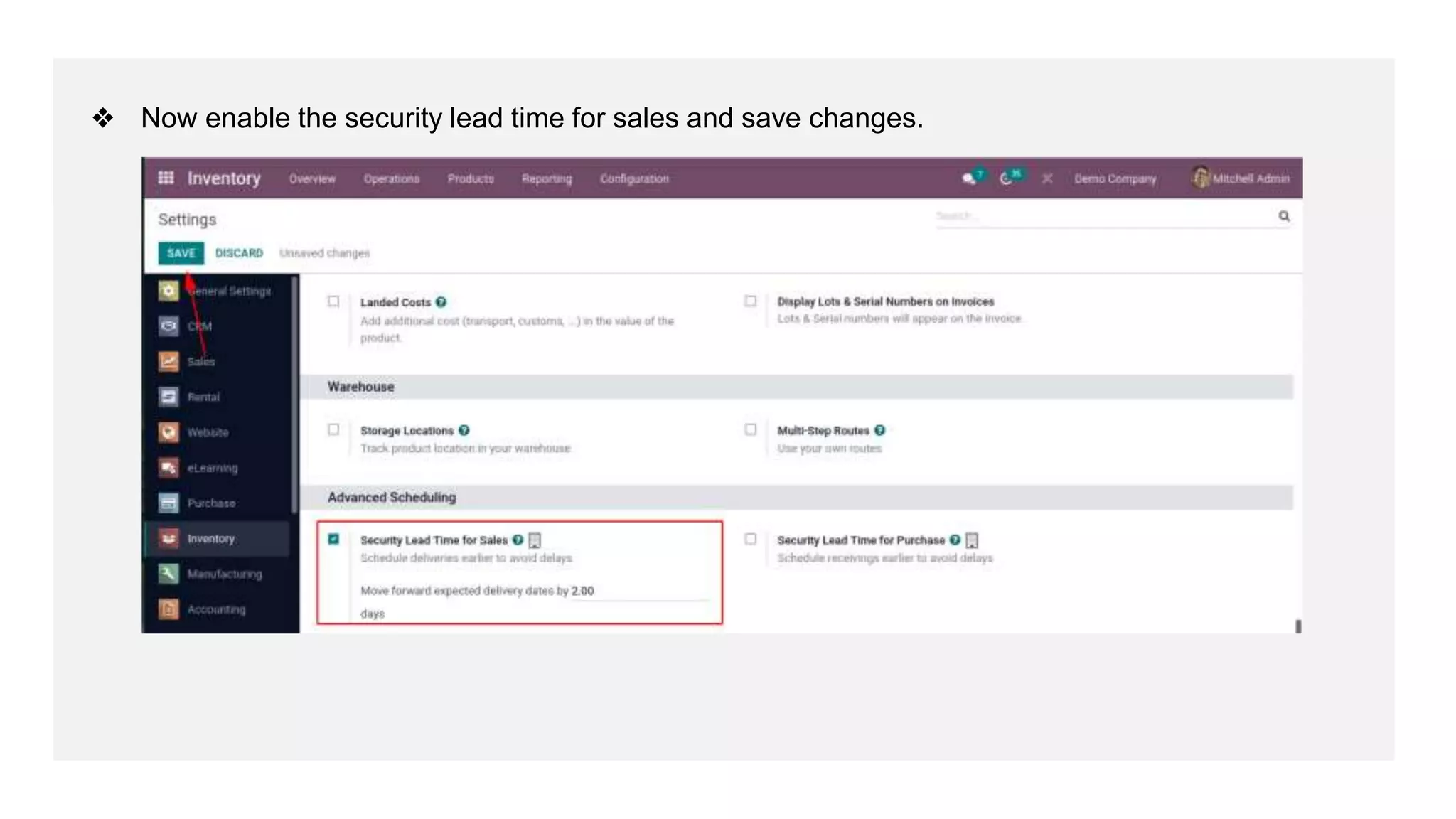
Task: Click the sidebar vertical scrollbar
Action: (294, 395)
